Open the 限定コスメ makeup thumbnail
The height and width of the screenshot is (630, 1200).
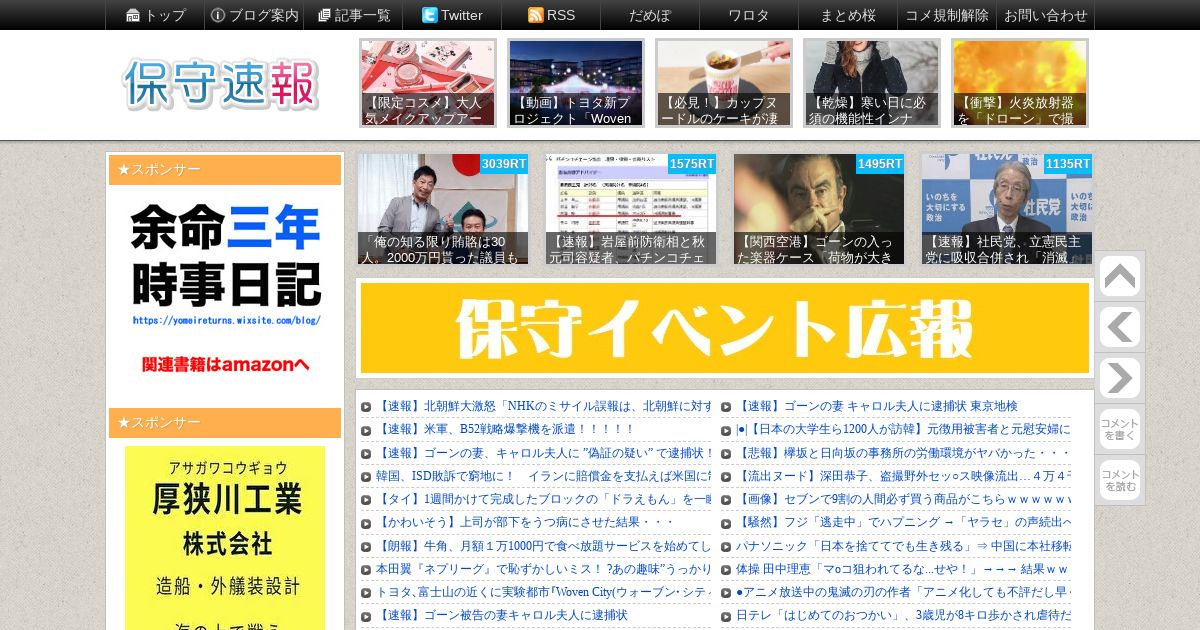click(x=428, y=83)
